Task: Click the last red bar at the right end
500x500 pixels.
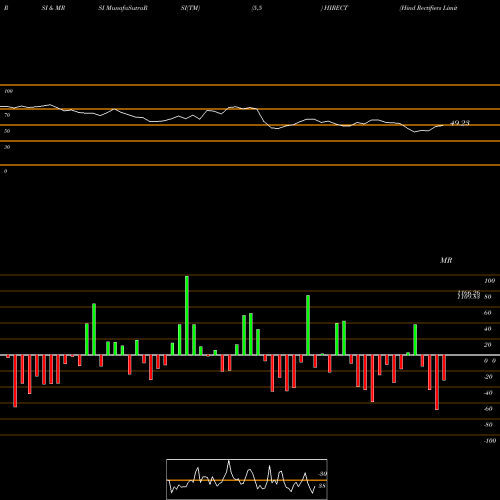Action: click(x=444, y=368)
